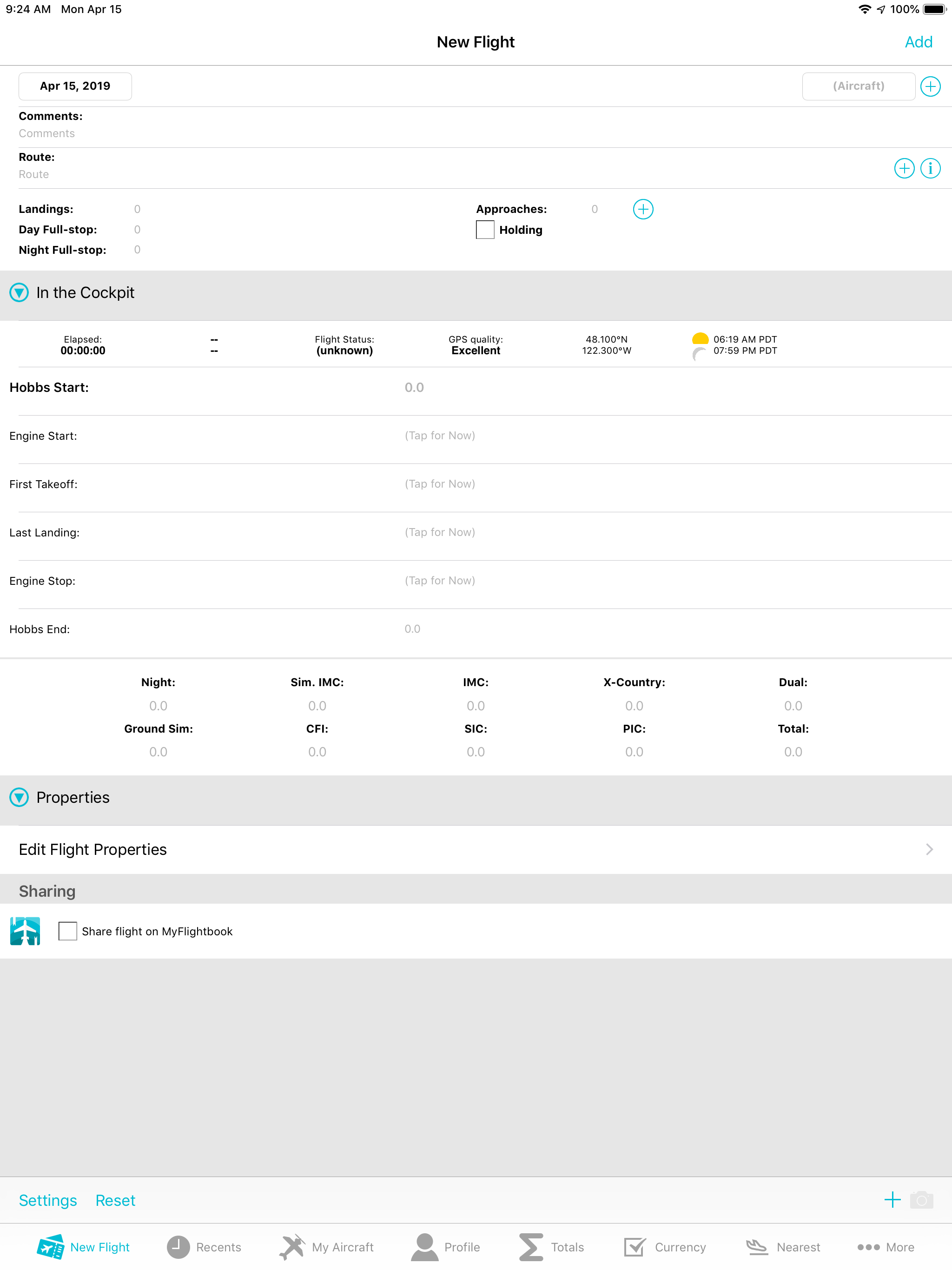Tap Engine Start Tap for Now
The height and width of the screenshot is (1270, 952).
(x=440, y=435)
